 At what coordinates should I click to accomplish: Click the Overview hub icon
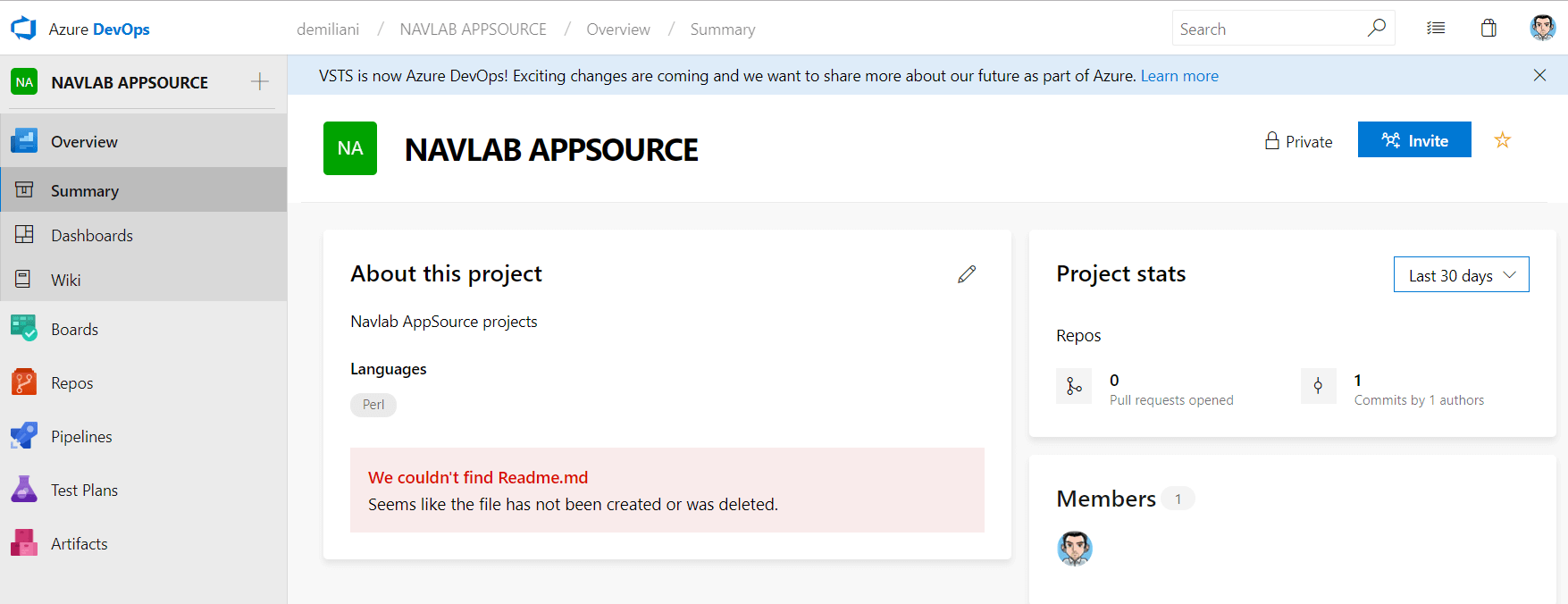pos(24,141)
